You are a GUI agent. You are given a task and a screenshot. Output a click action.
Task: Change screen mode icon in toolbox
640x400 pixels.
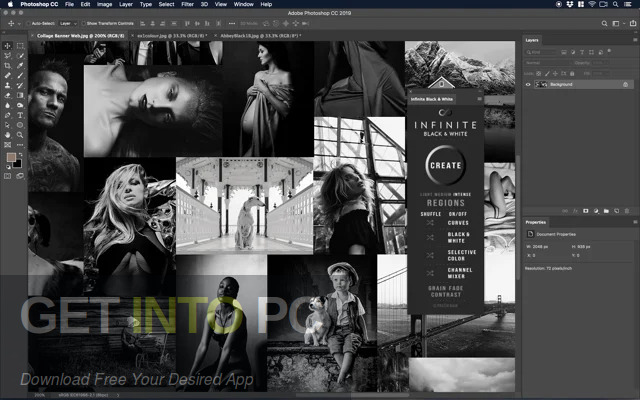20,176
